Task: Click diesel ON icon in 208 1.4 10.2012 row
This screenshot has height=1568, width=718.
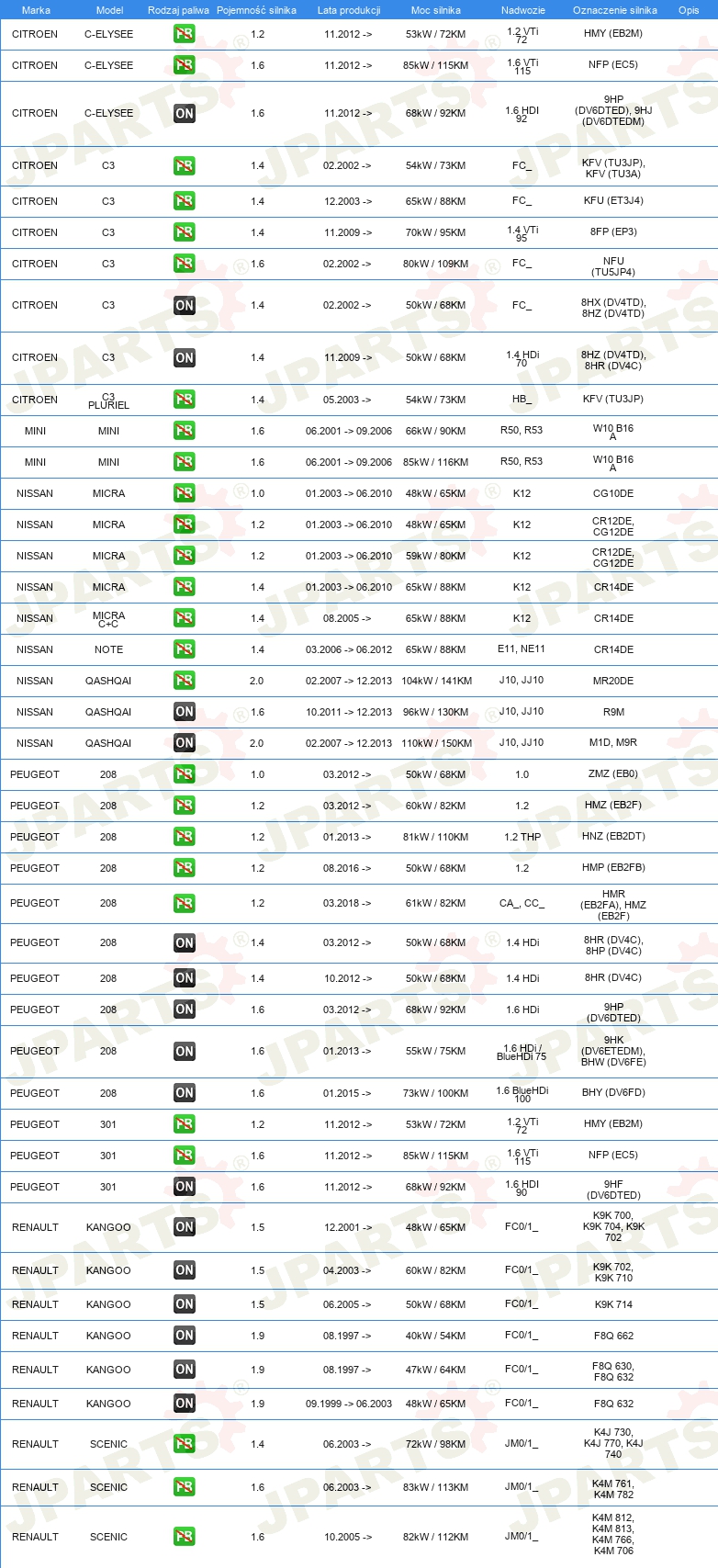Action: click(x=185, y=978)
